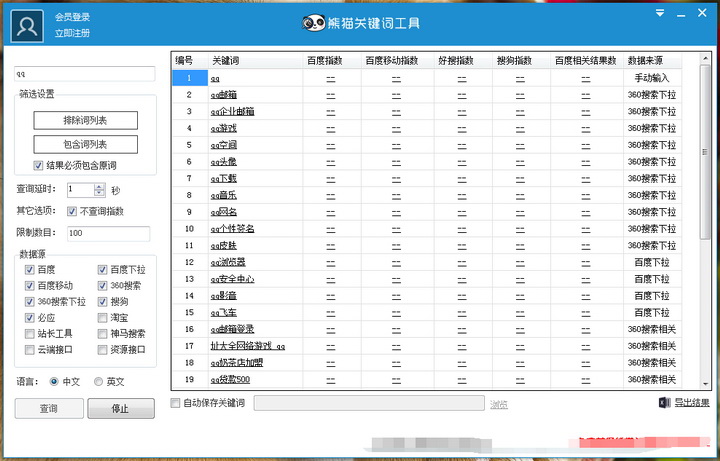Viewport: 720px width, 461px height.
Task: Select 中文 language radio button
Action: pyautogui.click(x=54, y=382)
